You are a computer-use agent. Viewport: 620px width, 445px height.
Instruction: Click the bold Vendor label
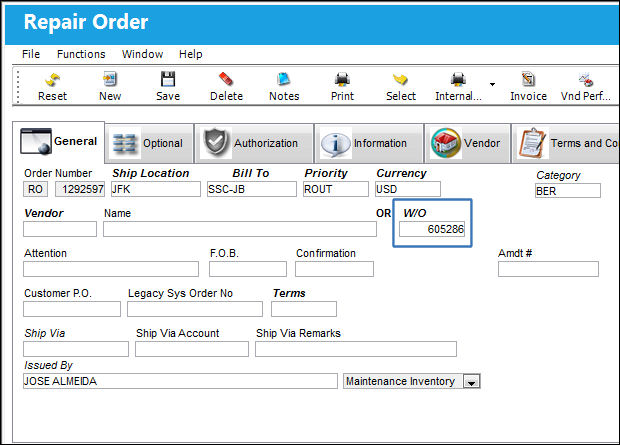pyautogui.click(x=43, y=213)
